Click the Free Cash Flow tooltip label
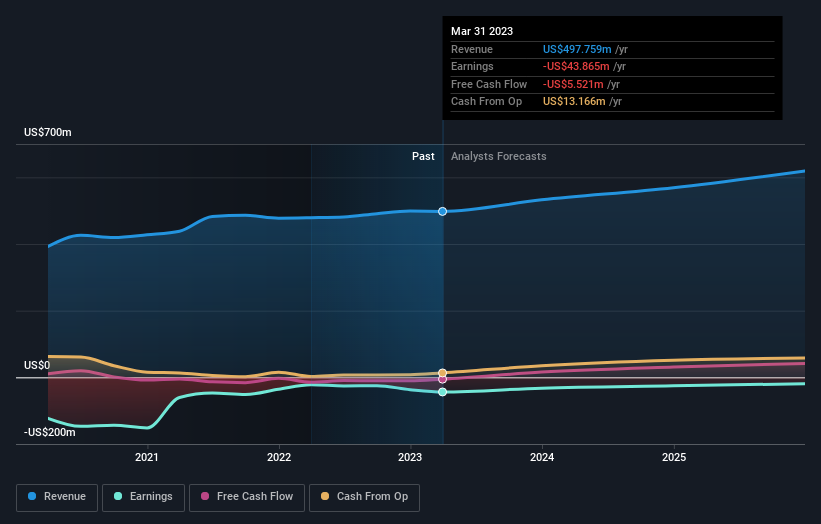This screenshot has width=821, height=524. [x=489, y=84]
